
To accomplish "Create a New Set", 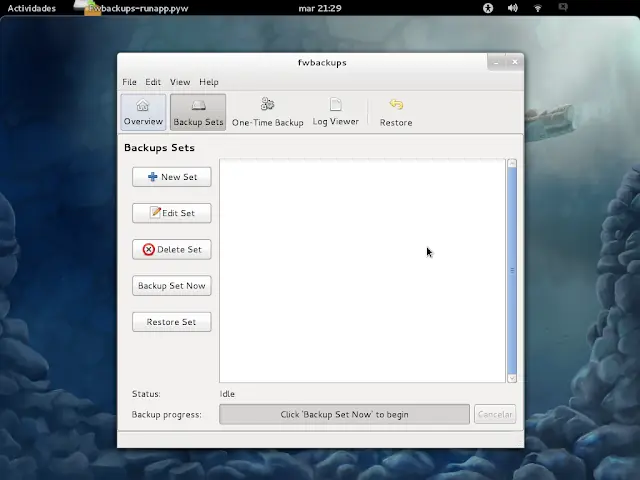I will coord(172,177).
